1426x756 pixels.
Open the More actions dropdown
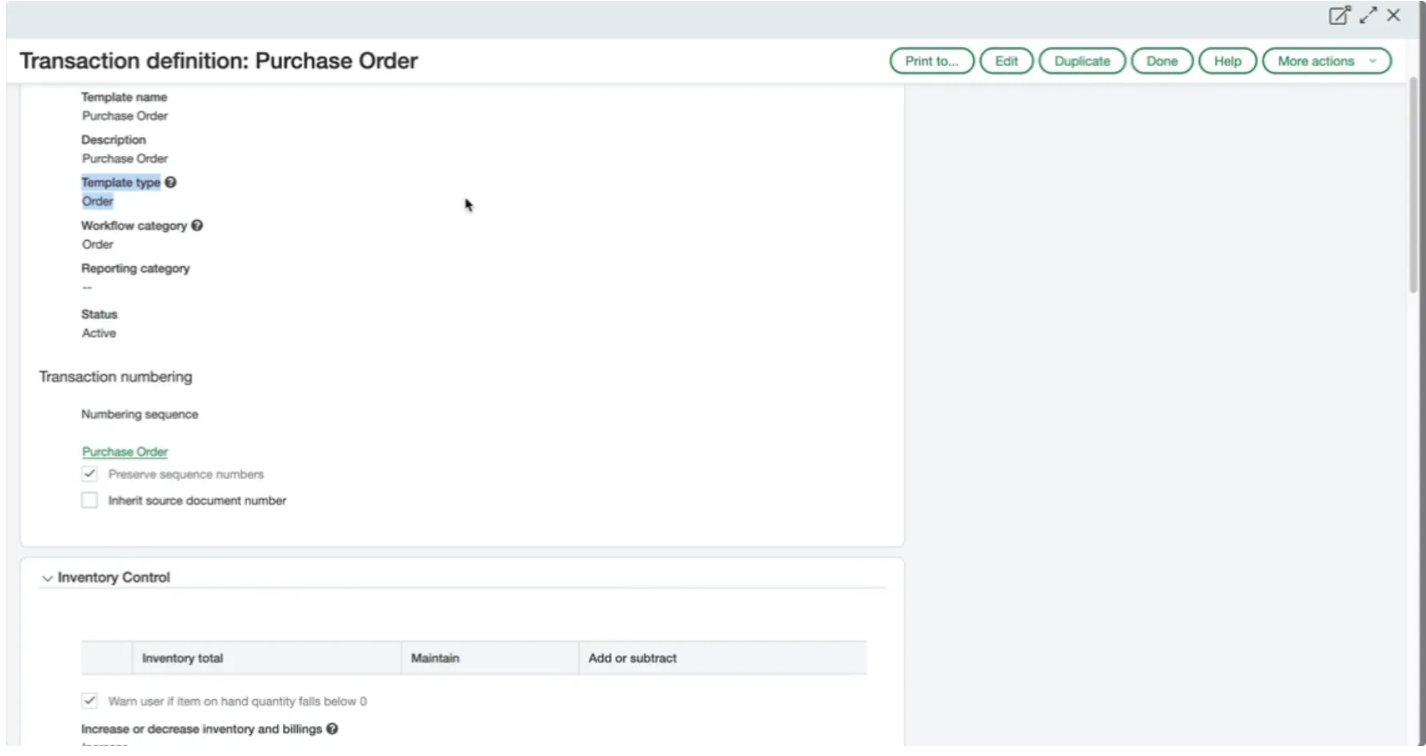(1327, 61)
